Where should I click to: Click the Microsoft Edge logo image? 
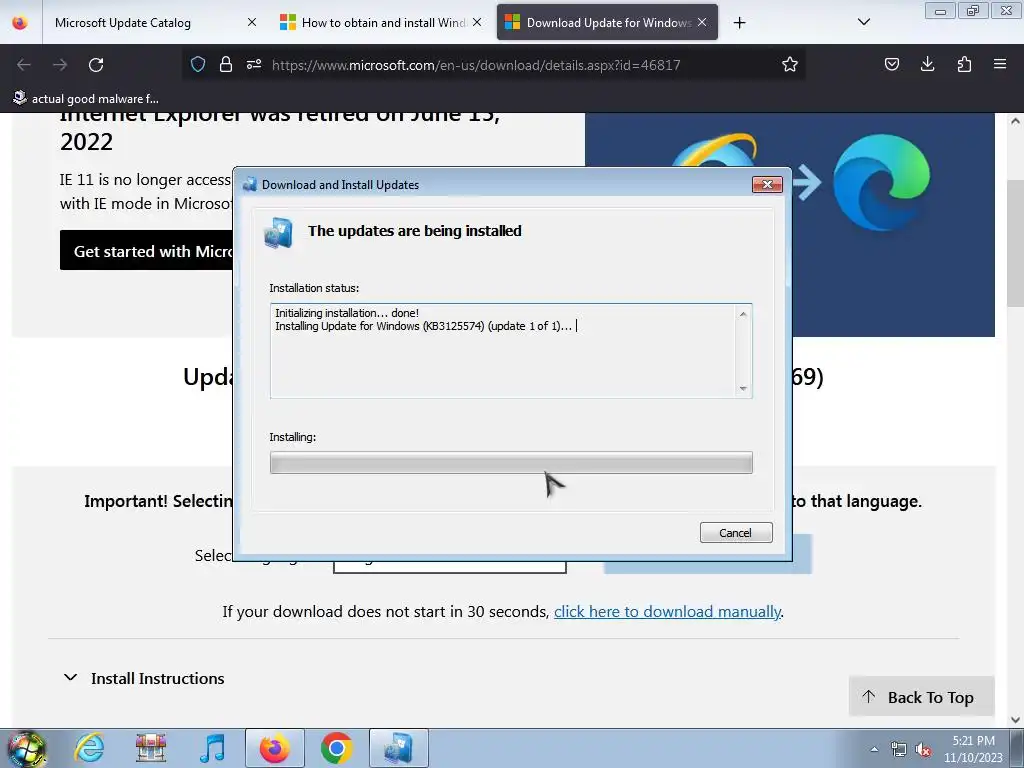[x=881, y=184]
